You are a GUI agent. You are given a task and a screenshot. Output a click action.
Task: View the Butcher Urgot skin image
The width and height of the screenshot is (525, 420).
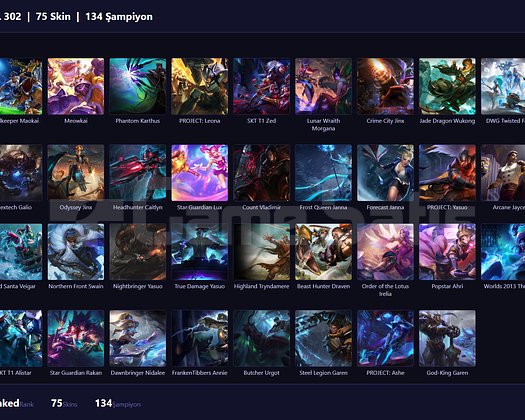point(261,338)
